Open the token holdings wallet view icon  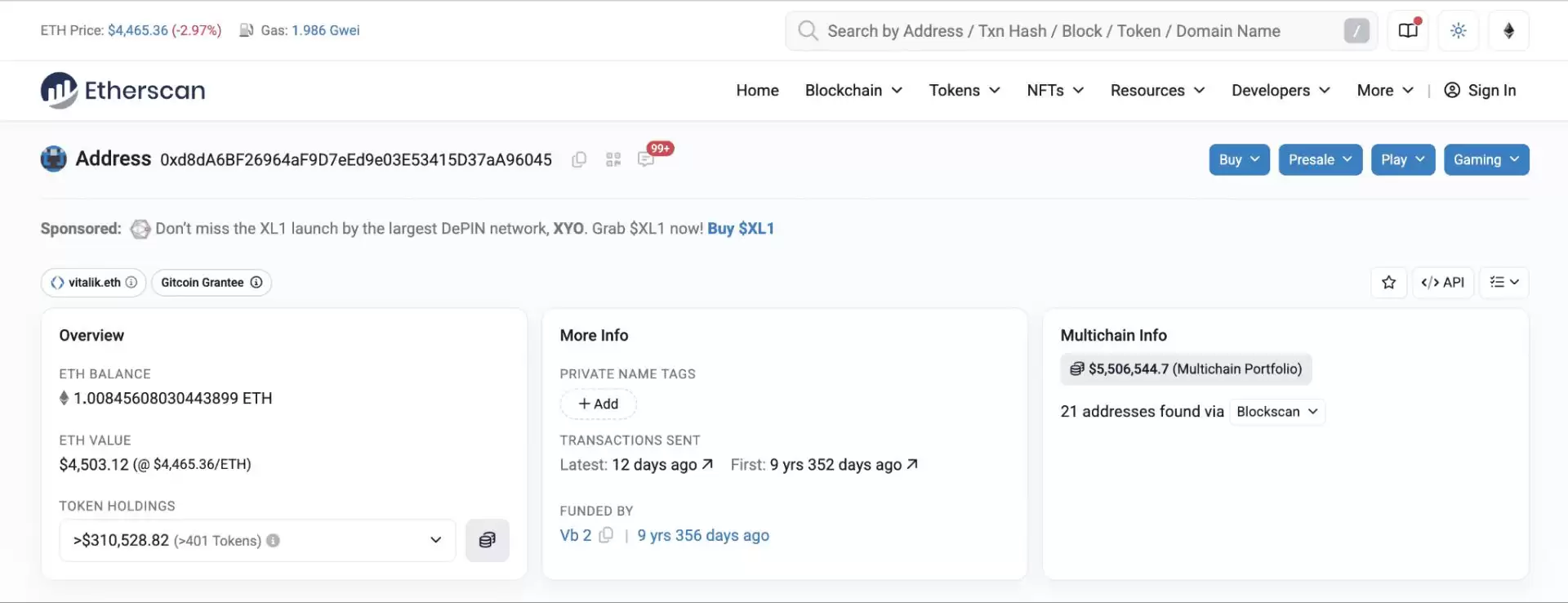click(487, 540)
